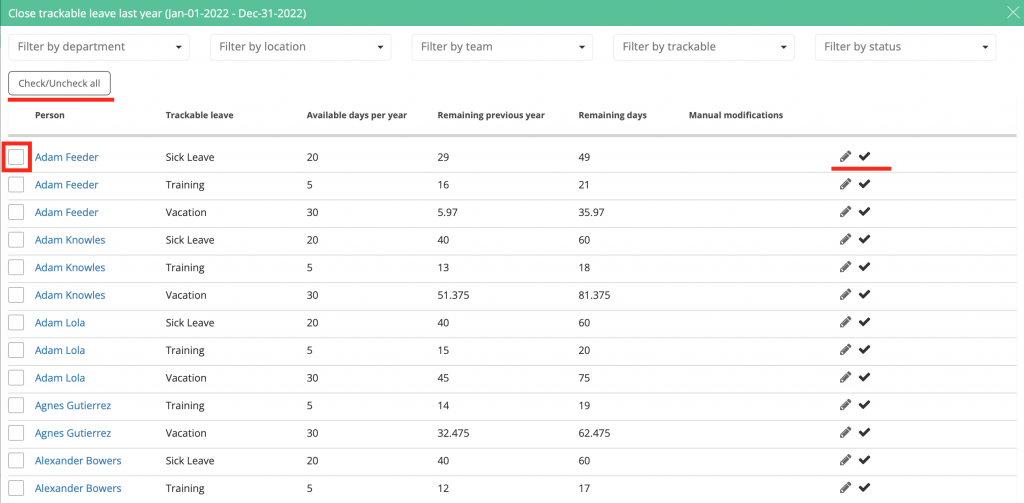Edit Adam Knowles Vacation row with the pencil icon
The width and height of the screenshot is (1024, 503).
846,294
